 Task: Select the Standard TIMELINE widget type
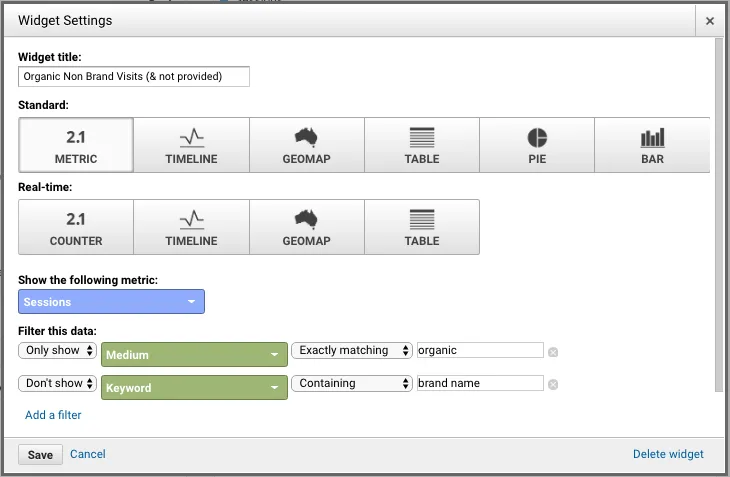coord(191,145)
